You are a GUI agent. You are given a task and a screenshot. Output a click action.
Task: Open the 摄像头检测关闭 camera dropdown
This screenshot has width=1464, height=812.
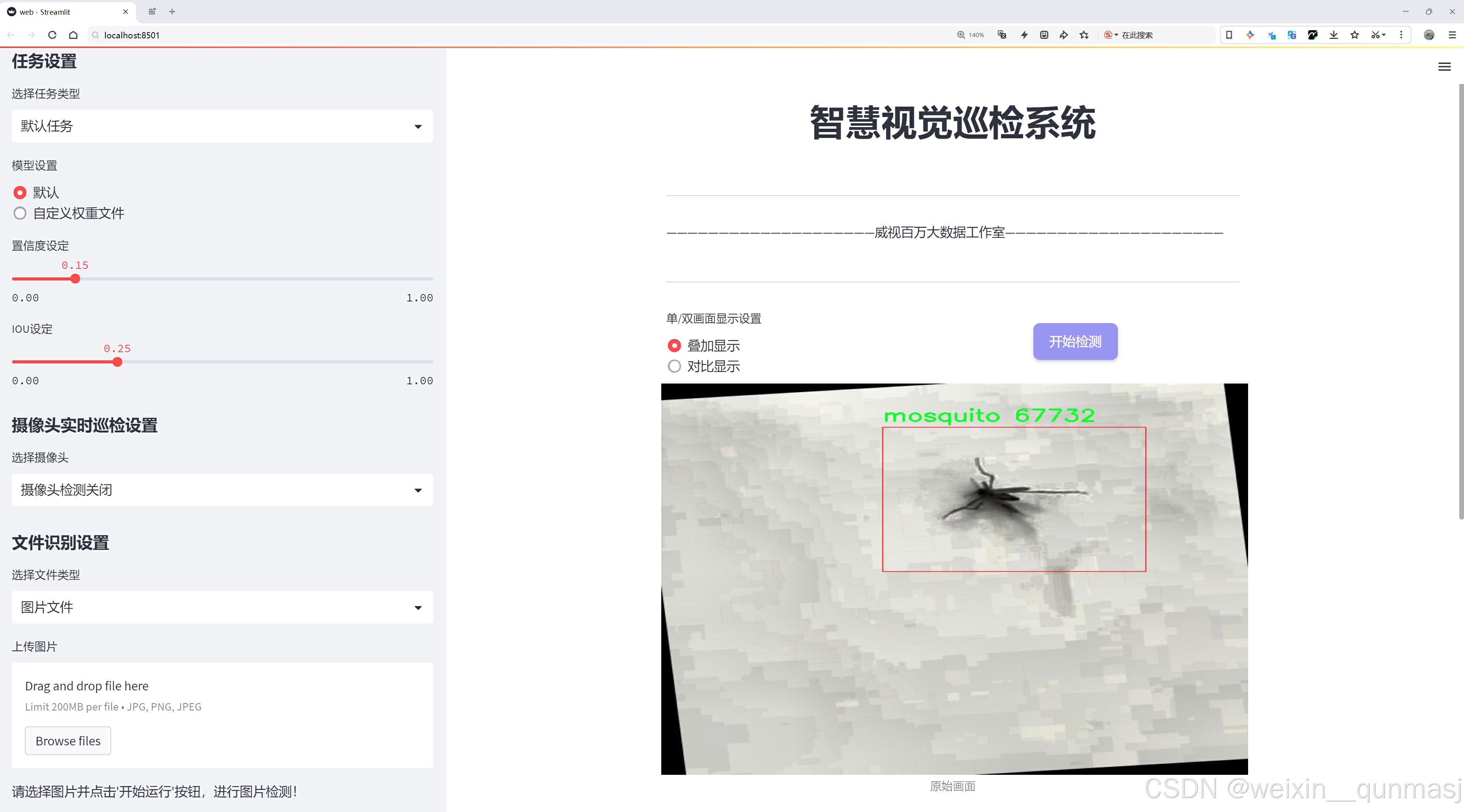tap(222, 490)
